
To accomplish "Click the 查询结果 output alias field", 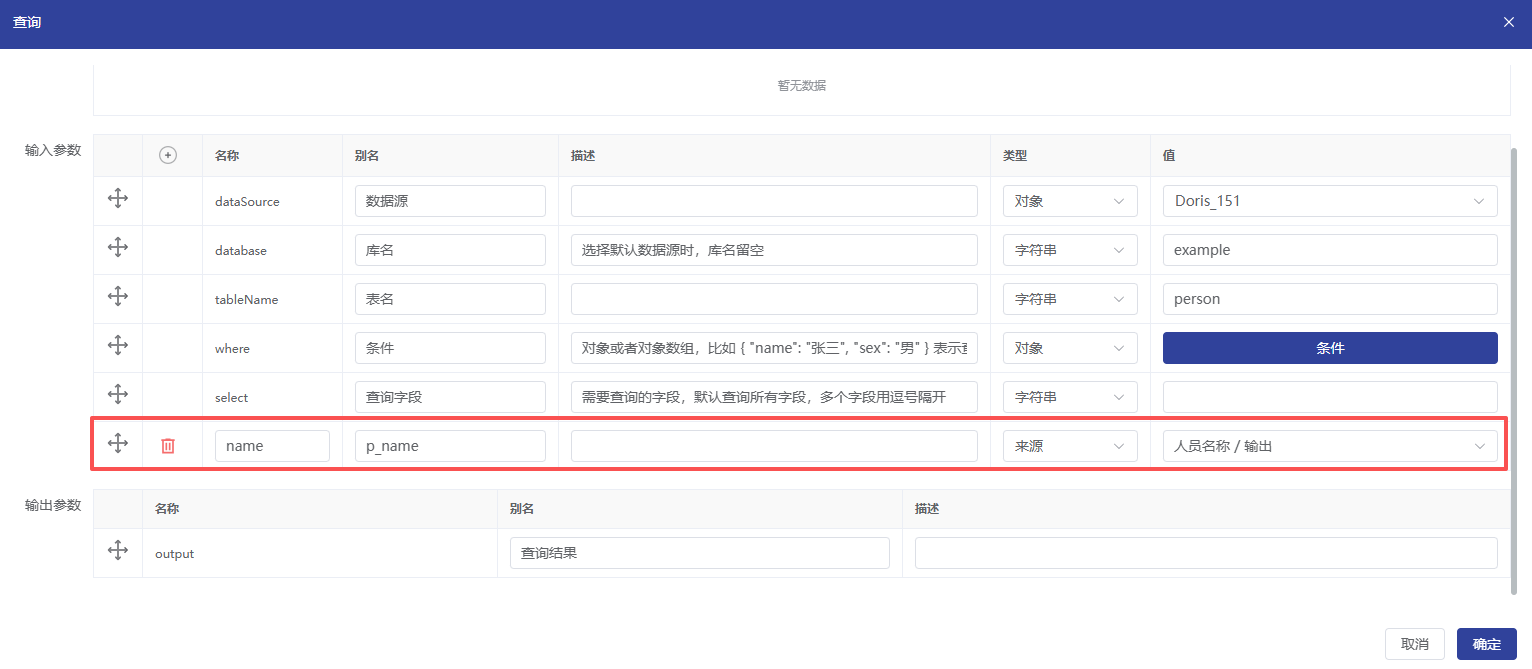I will (699, 553).
